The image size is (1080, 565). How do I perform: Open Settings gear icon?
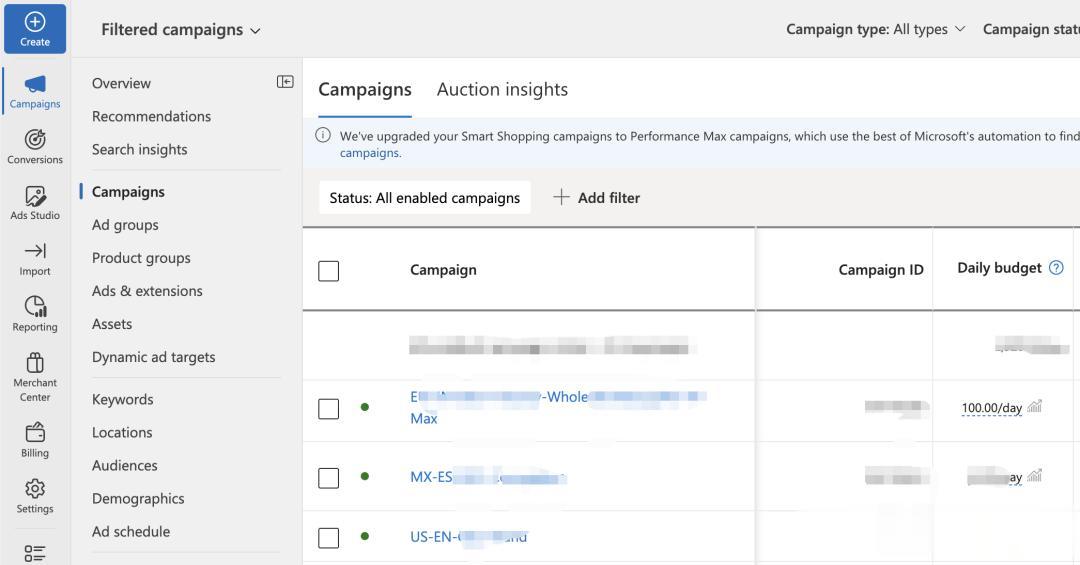point(35,488)
